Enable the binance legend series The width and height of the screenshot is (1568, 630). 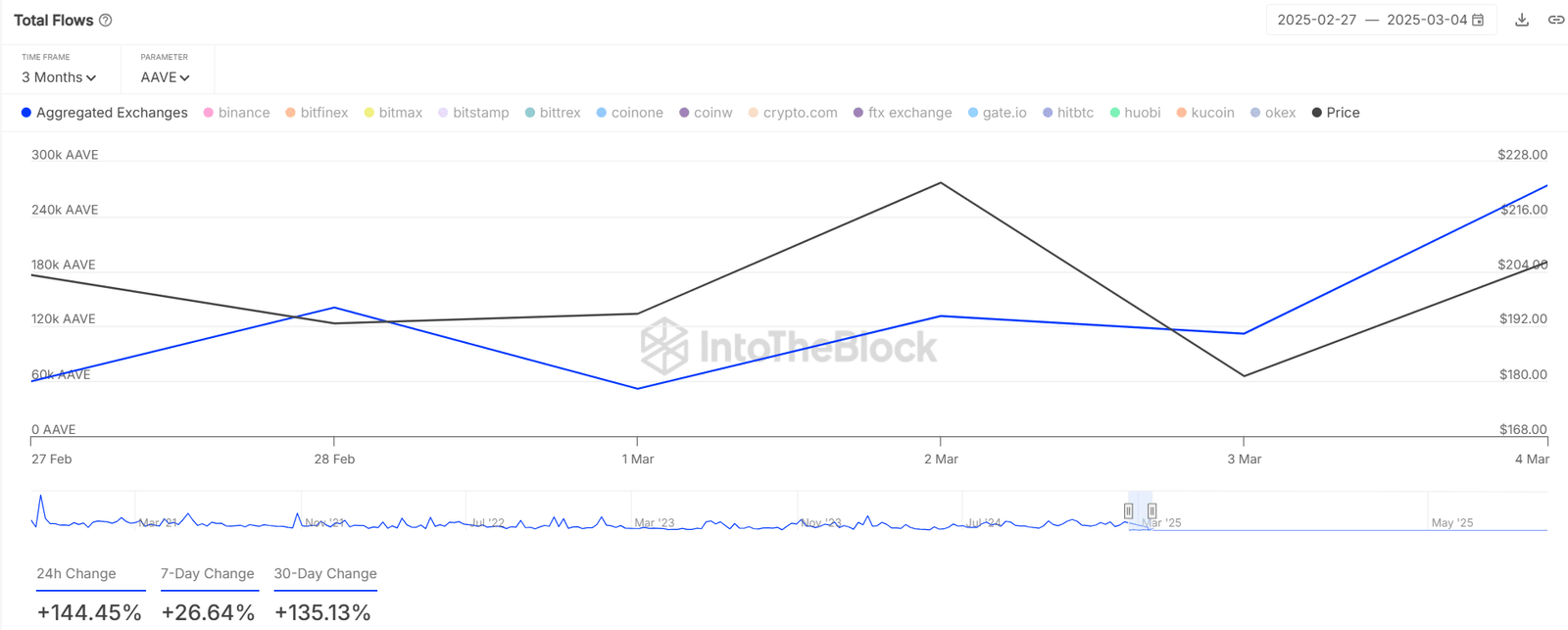236,113
